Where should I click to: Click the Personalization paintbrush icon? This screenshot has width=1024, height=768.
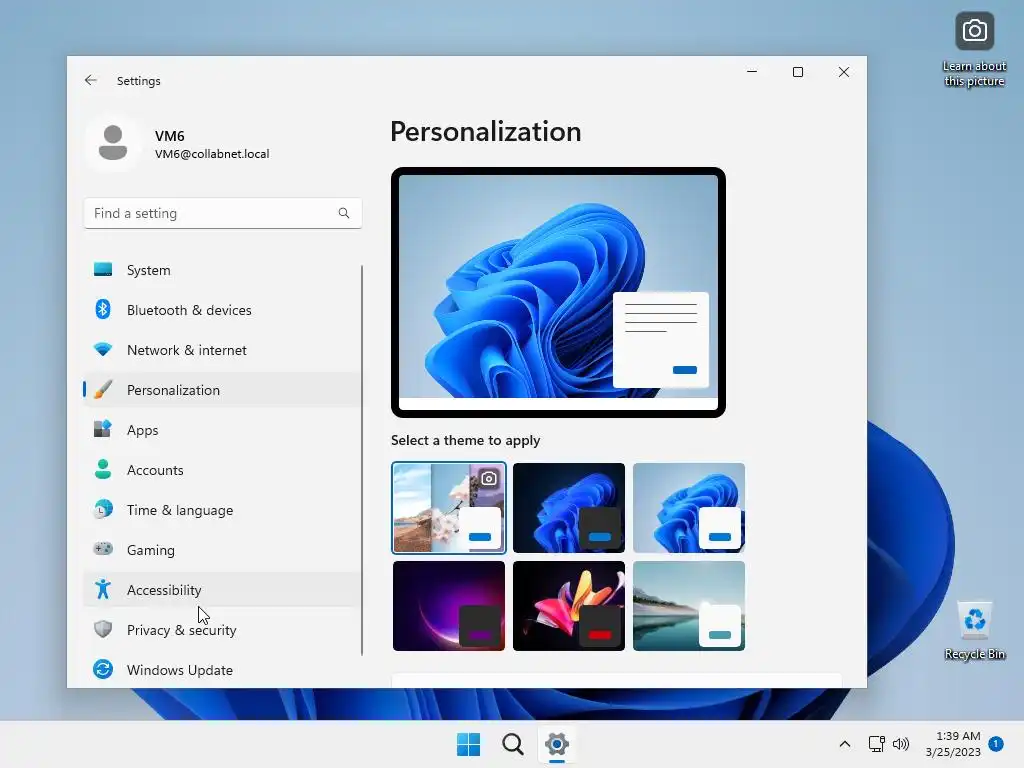(x=103, y=390)
